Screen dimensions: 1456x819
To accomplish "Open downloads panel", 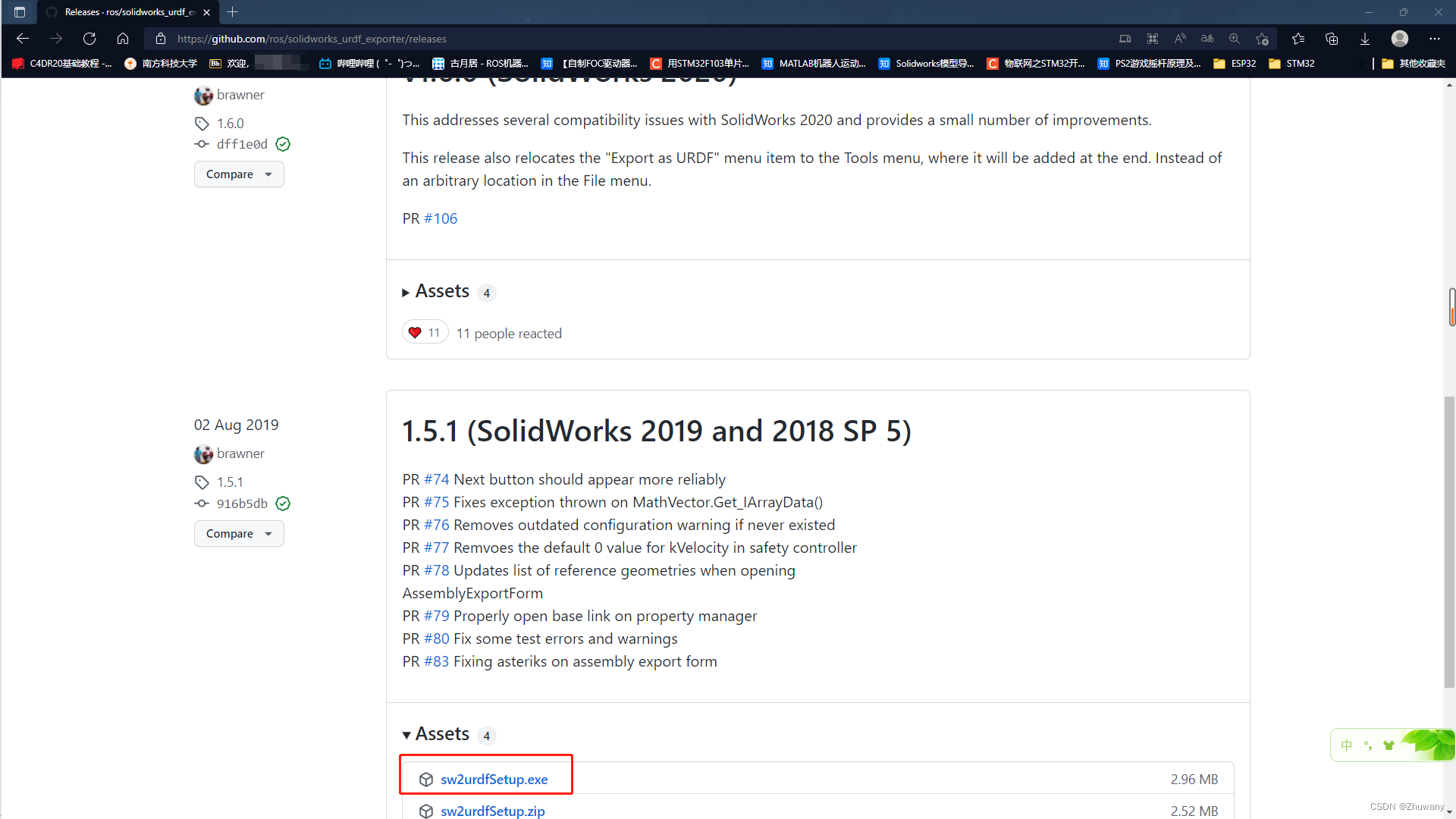I will point(1365,39).
